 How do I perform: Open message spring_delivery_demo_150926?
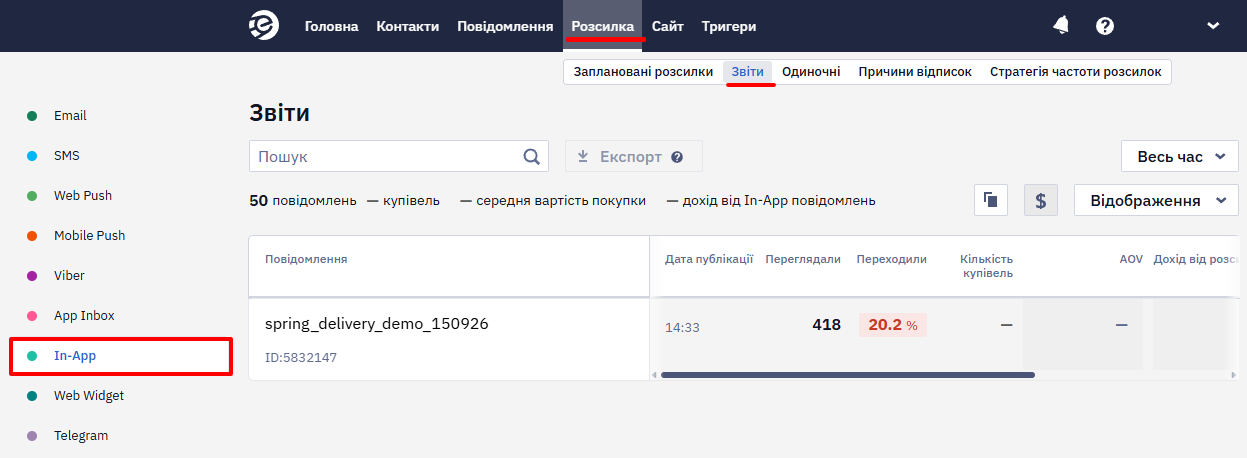(377, 324)
